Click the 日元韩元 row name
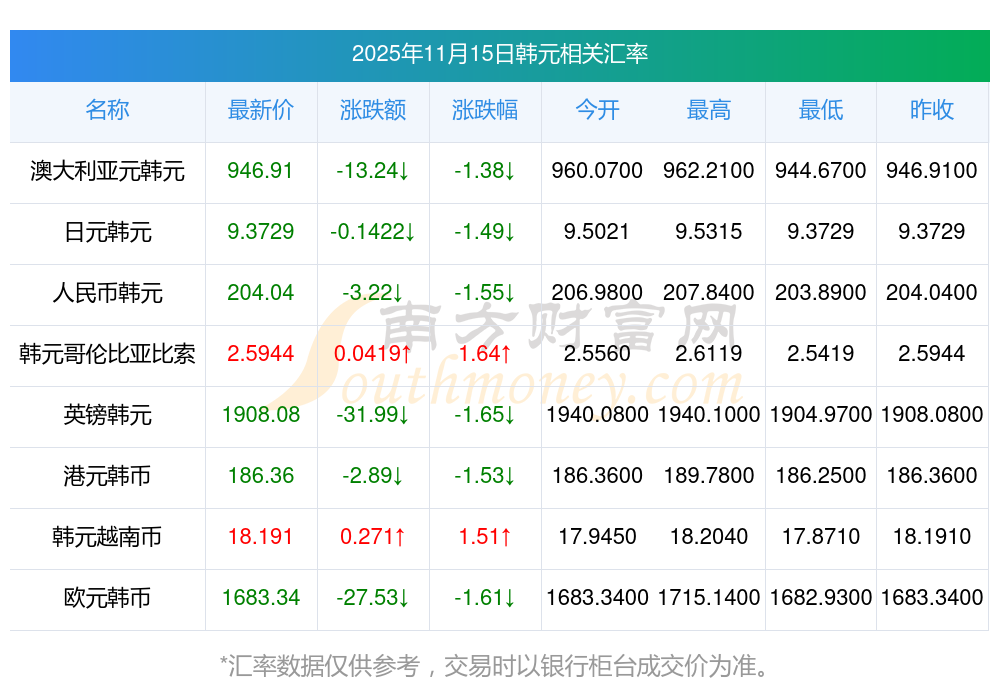Screen dimensions: 1000x697 pyautogui.click(x=107, y=231)
